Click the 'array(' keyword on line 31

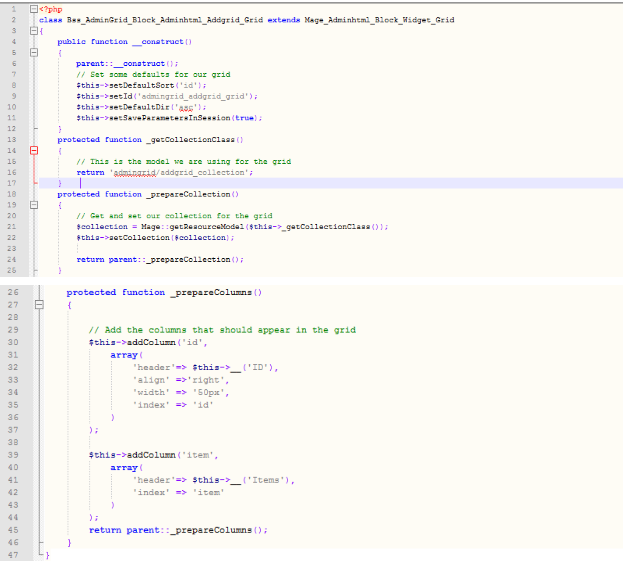click(127, 355)
